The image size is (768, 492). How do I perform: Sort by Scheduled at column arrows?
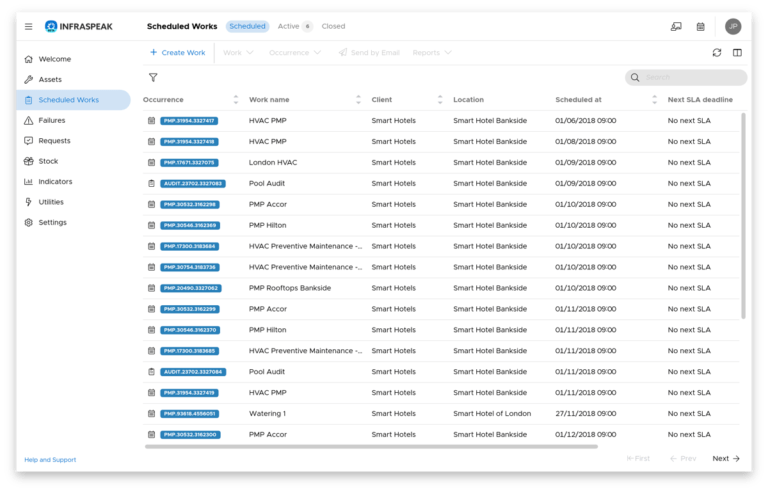tap(654, 99)
